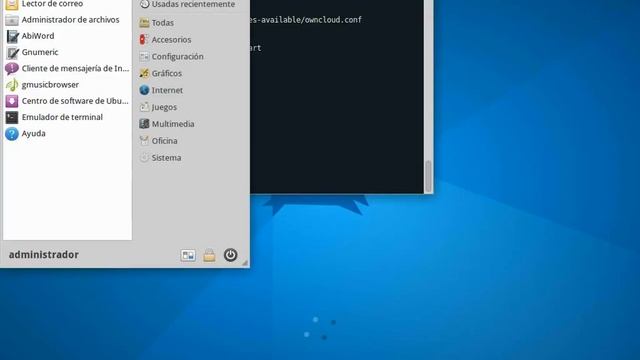Click the administrador username label

pos(44,255)
